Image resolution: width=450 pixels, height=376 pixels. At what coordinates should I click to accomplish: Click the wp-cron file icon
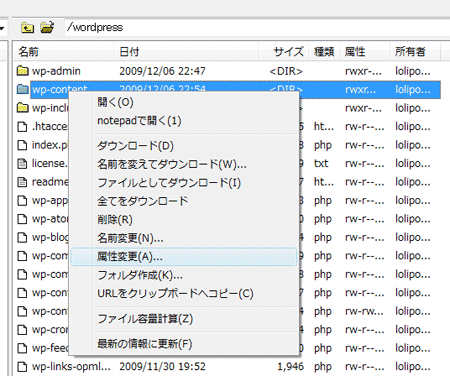[22, 330]
